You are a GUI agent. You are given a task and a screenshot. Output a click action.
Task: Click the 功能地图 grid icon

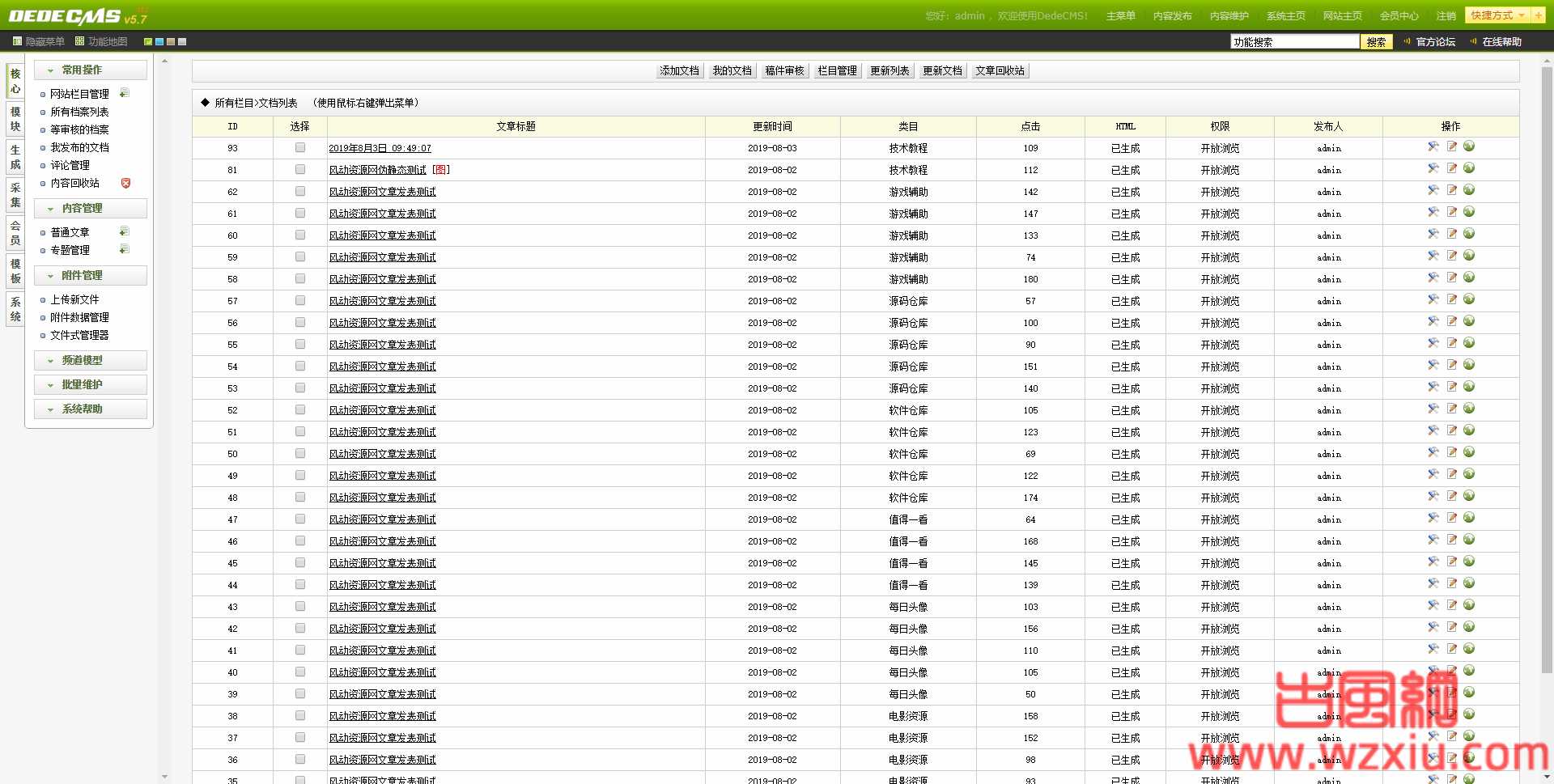click(79, 41)
